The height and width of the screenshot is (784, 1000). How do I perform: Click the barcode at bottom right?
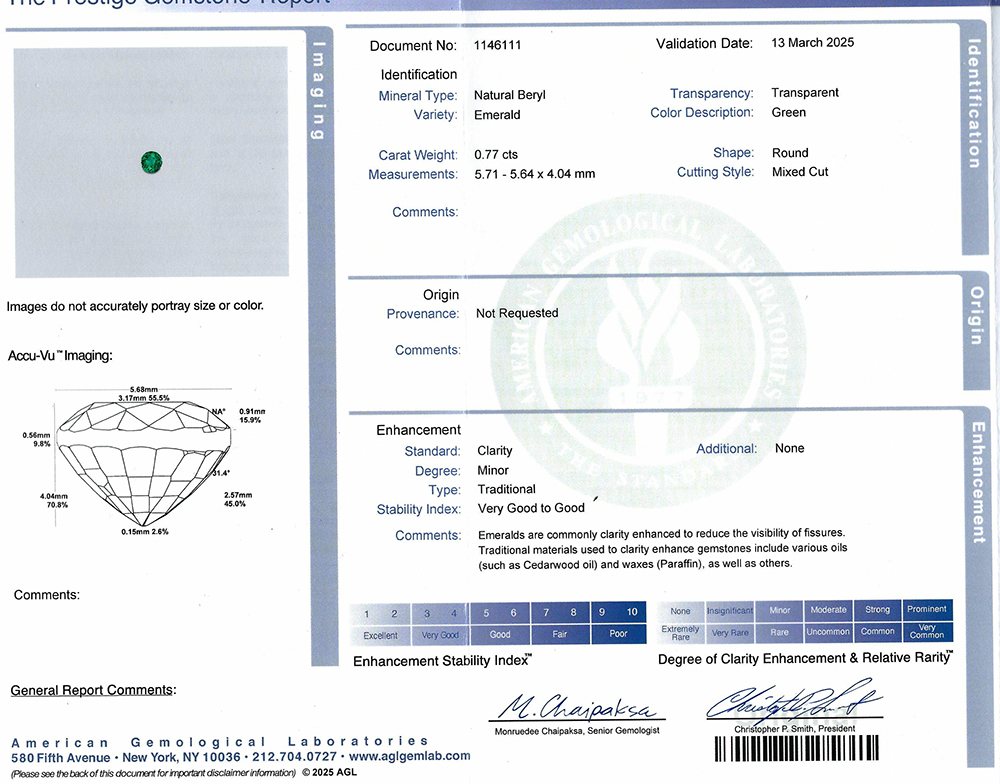[797, 748]
